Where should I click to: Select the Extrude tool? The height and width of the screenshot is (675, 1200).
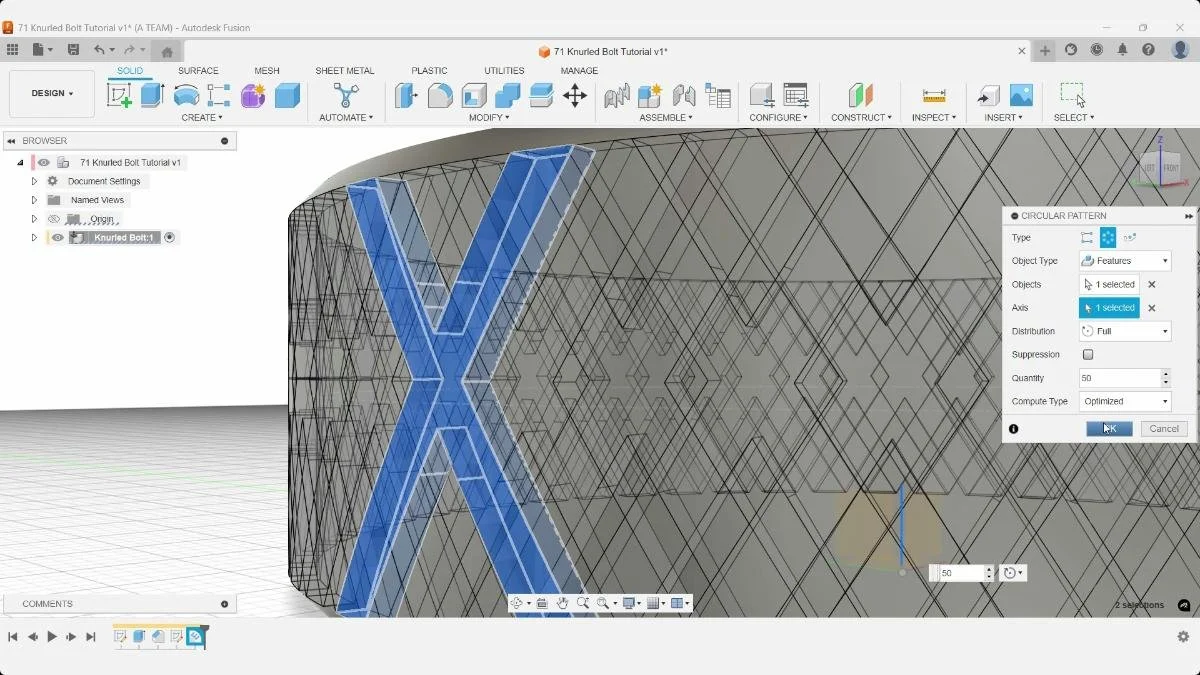click(x=152, y=95)
